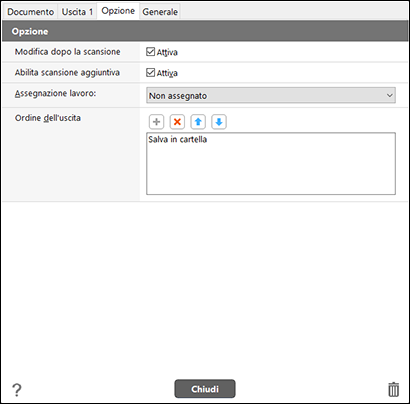Click empty area of output order list
This screenshot has height=404, width=410.
coord(271,170)
